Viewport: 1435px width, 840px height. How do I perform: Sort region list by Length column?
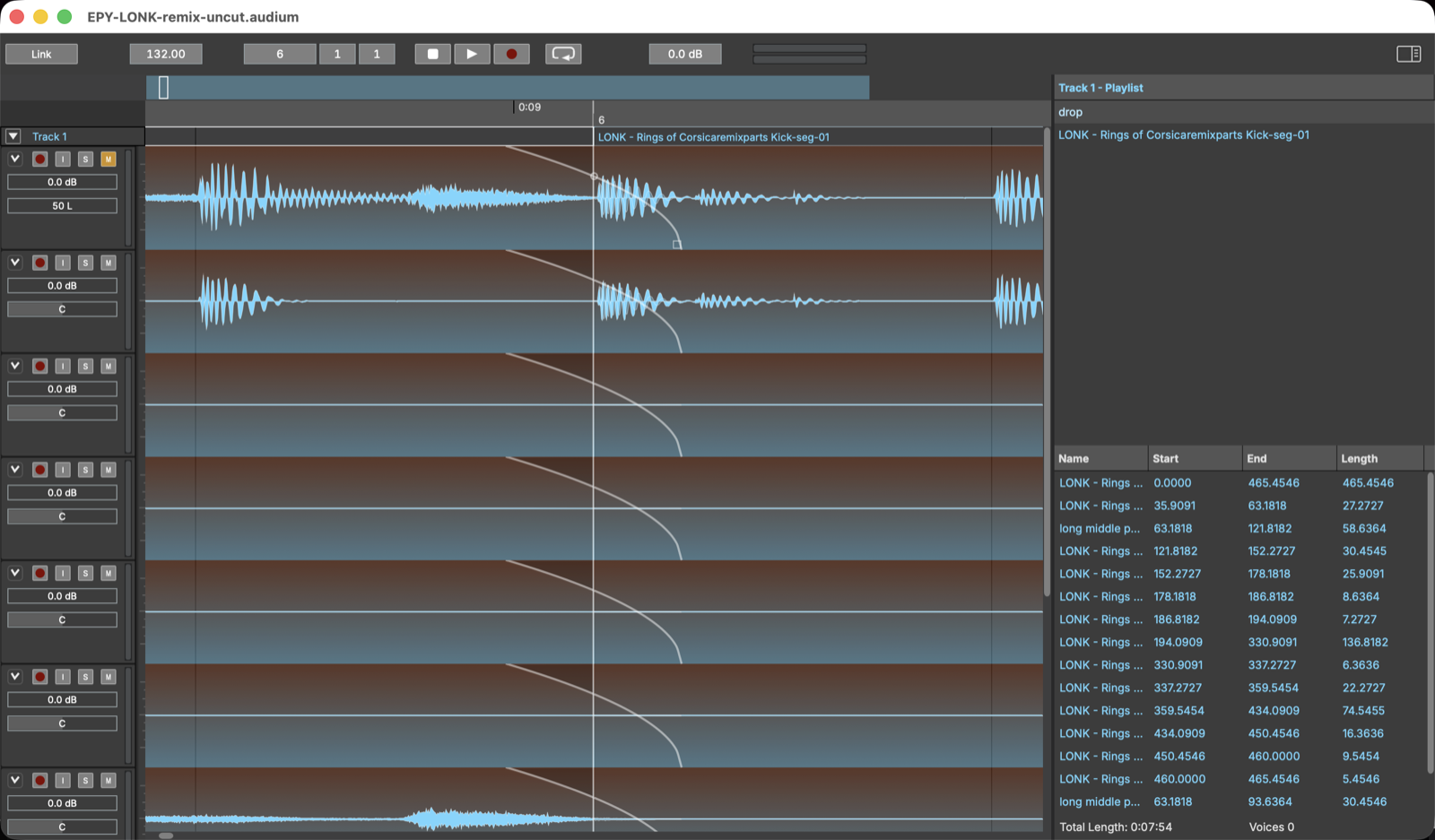1380,458
